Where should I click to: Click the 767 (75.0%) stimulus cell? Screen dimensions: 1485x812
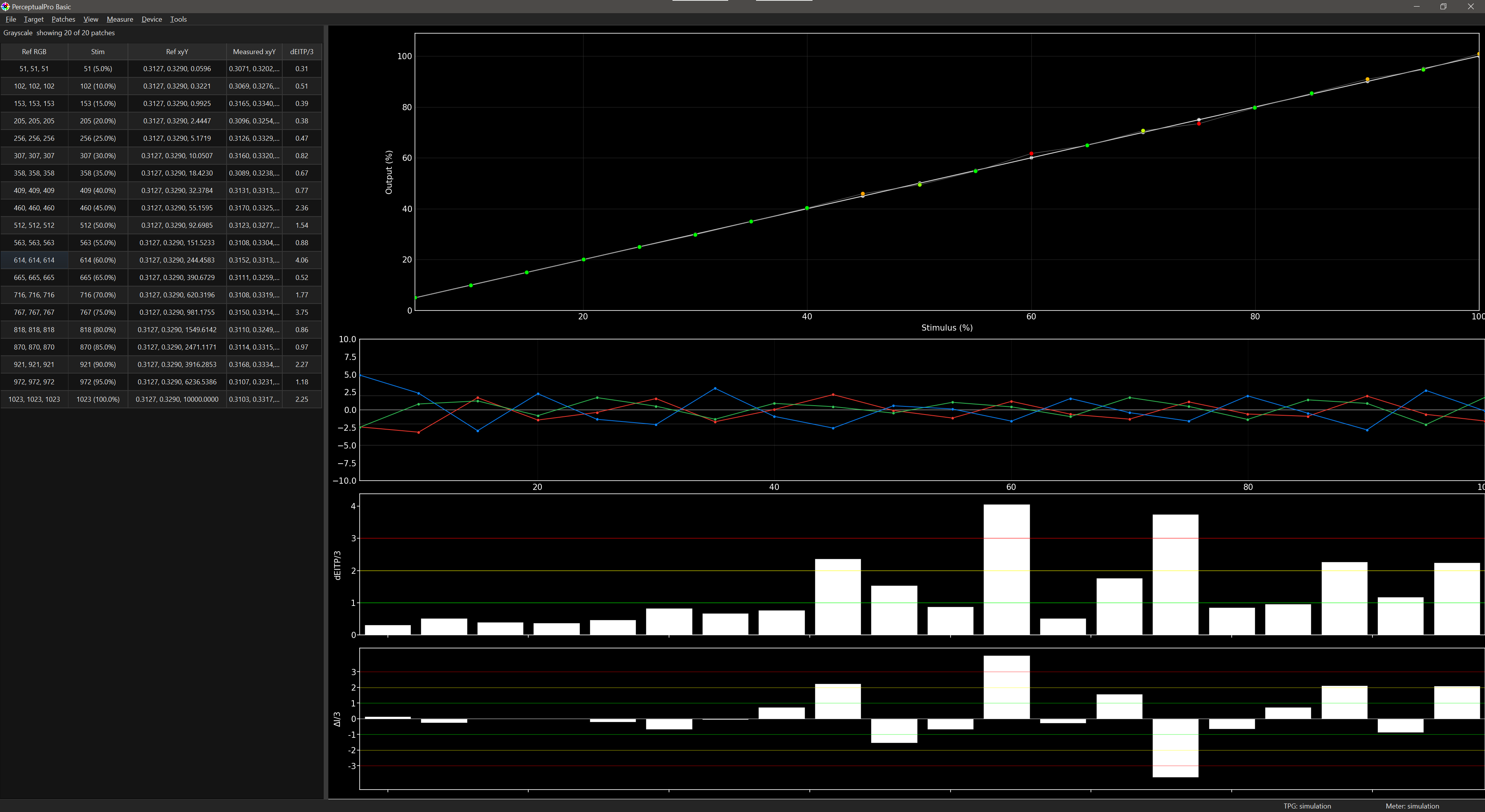pos(98,312)
